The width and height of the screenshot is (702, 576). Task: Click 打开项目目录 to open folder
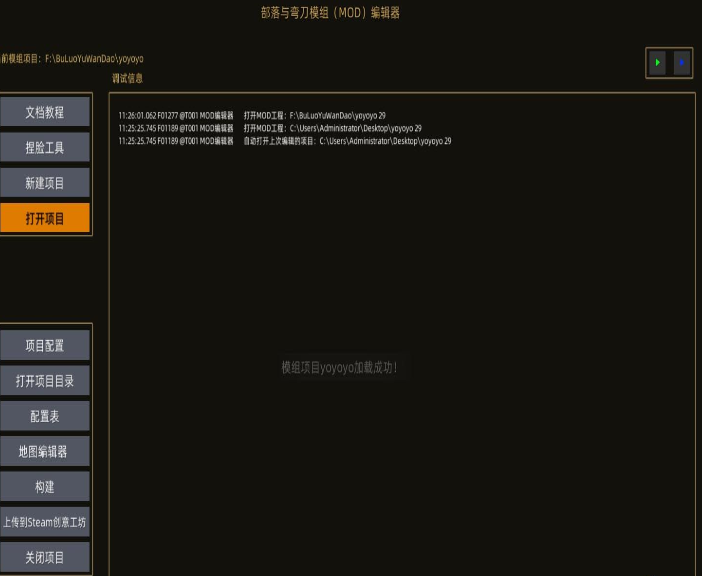tap(44, 380)
